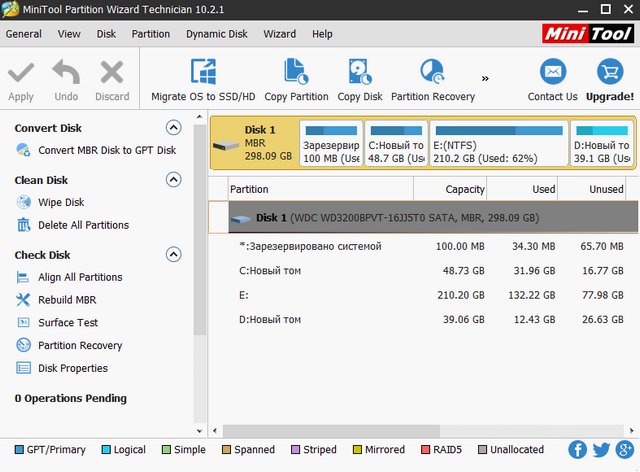Click the Apply checkmark button
The width and height of the screenshot is (640, 472).
[x=21, y=73]
